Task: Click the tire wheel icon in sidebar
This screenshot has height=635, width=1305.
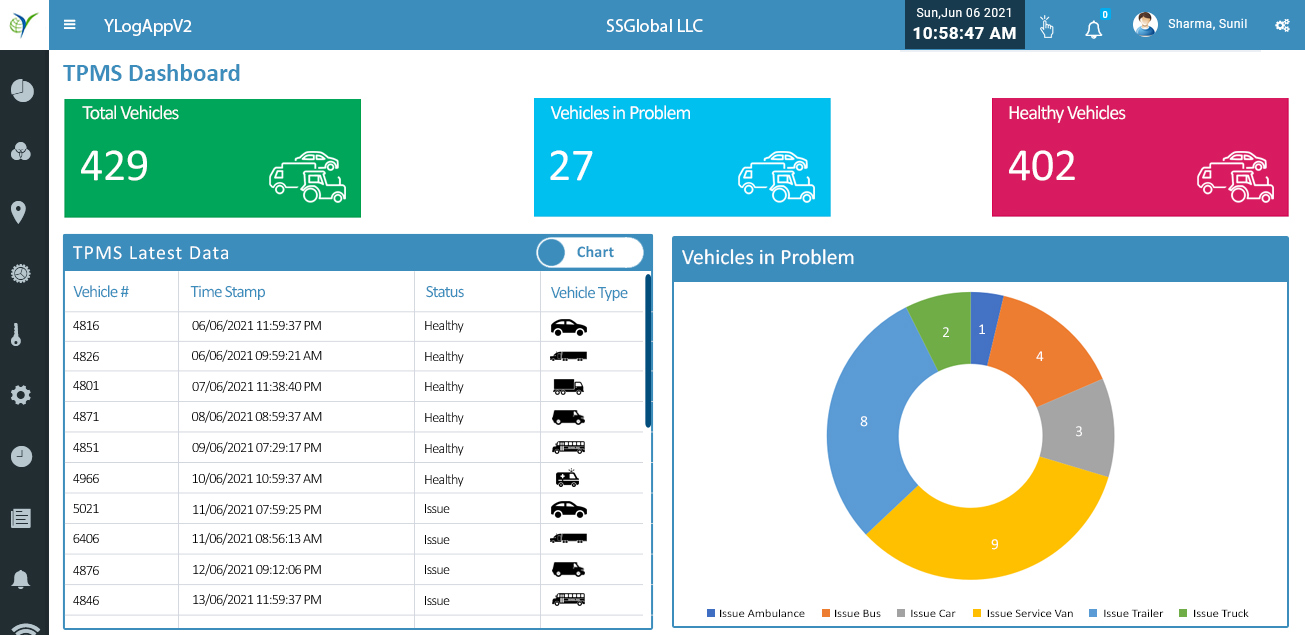Action: (x=20, y=273)
